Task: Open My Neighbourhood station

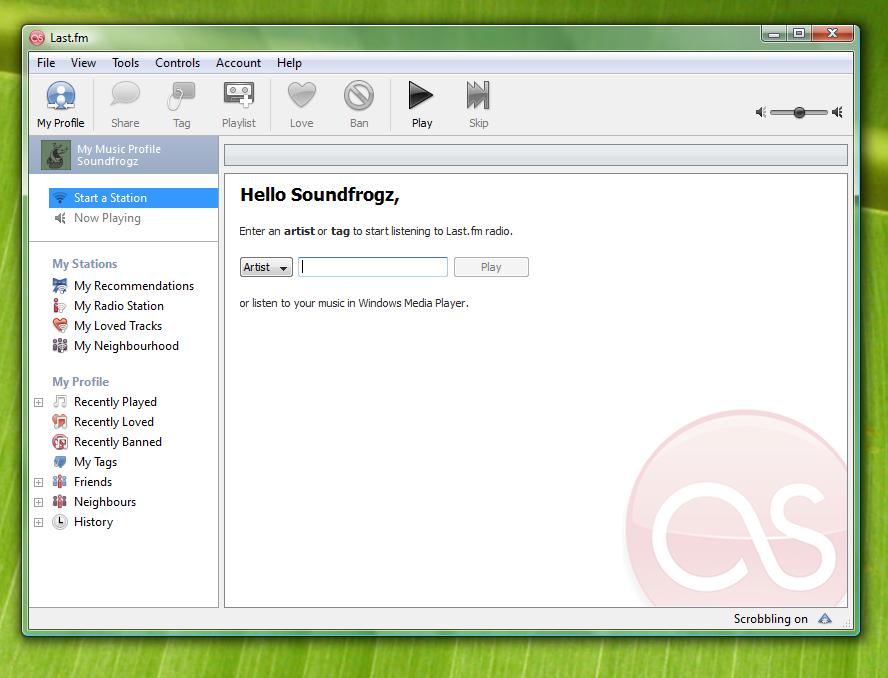Action: tap(116, 346)
